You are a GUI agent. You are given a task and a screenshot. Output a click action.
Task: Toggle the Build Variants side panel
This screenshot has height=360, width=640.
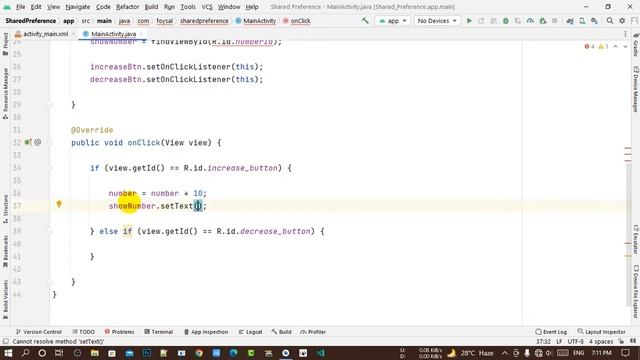pyautogui.click(x=5, y=300)
